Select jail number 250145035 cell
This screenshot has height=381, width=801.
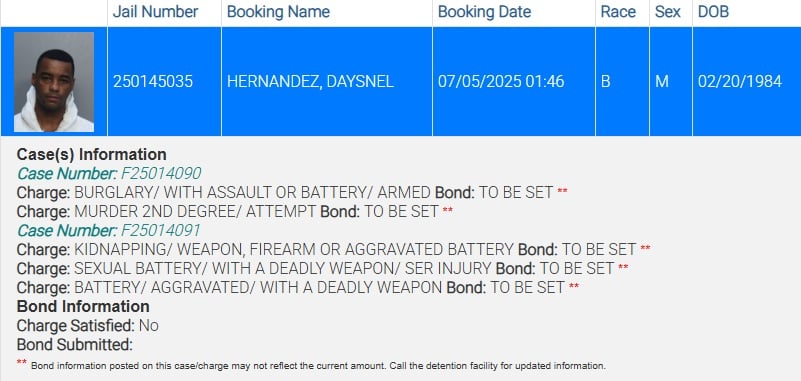[164, 82]
